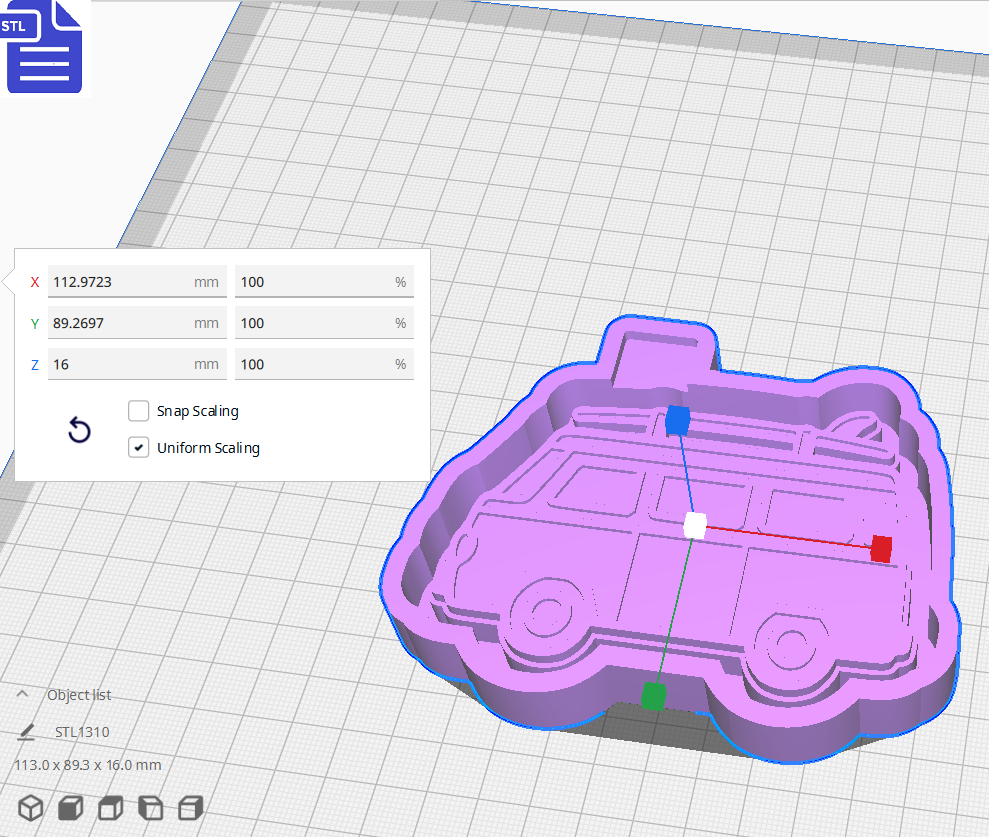
Task: Open the STL file icon in the corner
Action: [x=44, y=47]
